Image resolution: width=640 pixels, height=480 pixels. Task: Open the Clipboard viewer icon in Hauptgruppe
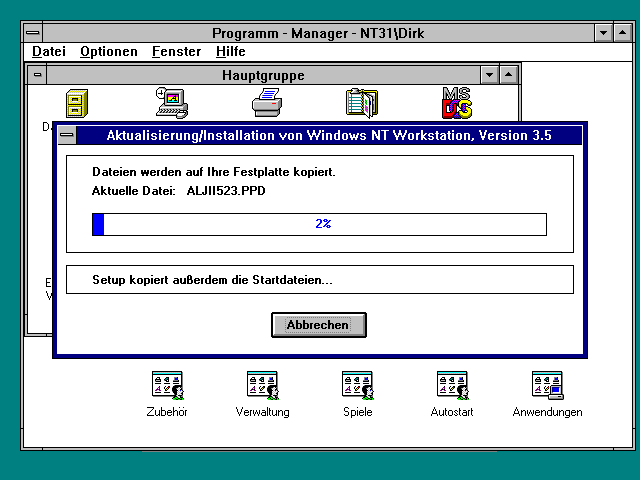coord(362,103)
